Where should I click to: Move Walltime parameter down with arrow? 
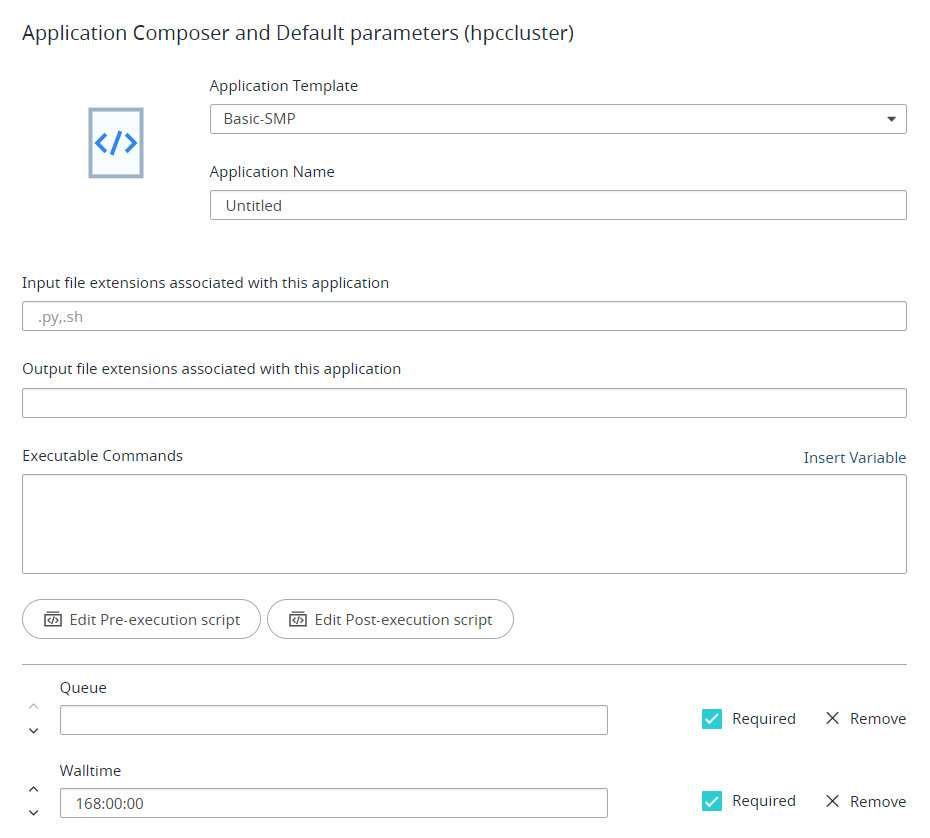33,813
